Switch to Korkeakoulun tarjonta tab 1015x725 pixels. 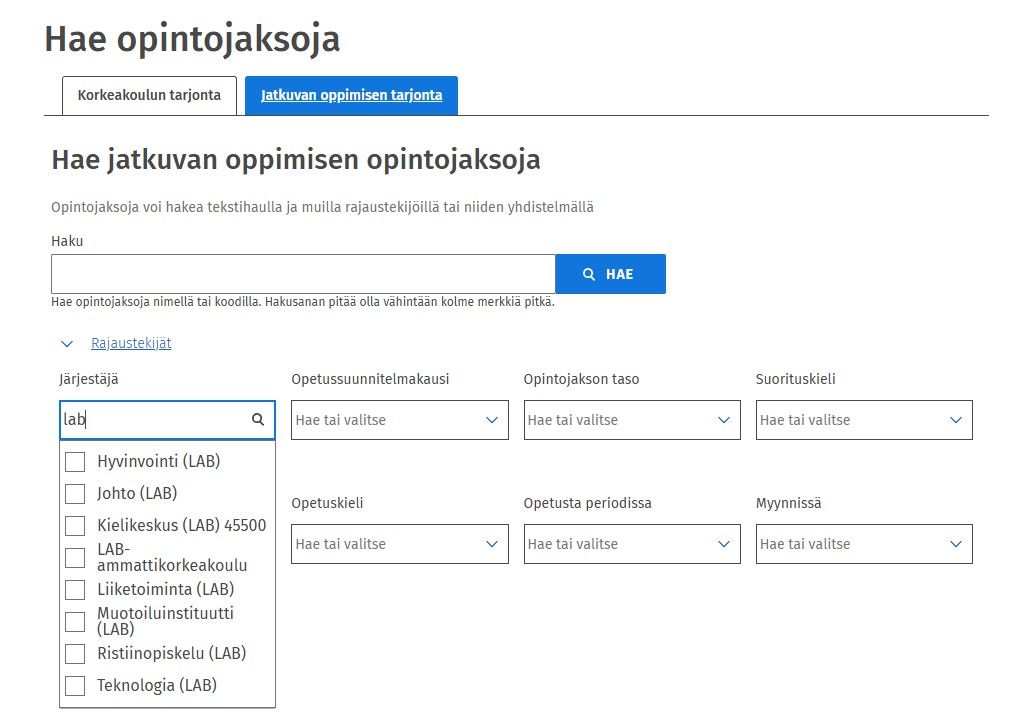pos(150,96)
